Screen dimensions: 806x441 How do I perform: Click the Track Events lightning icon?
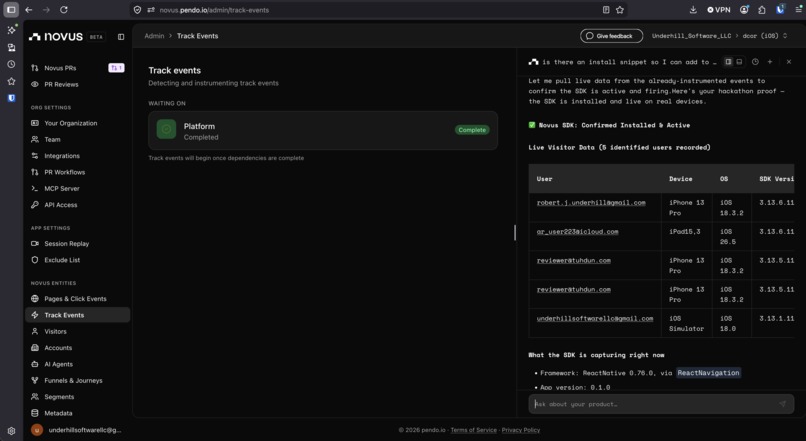pyautogui.click(x=35, y=315)
